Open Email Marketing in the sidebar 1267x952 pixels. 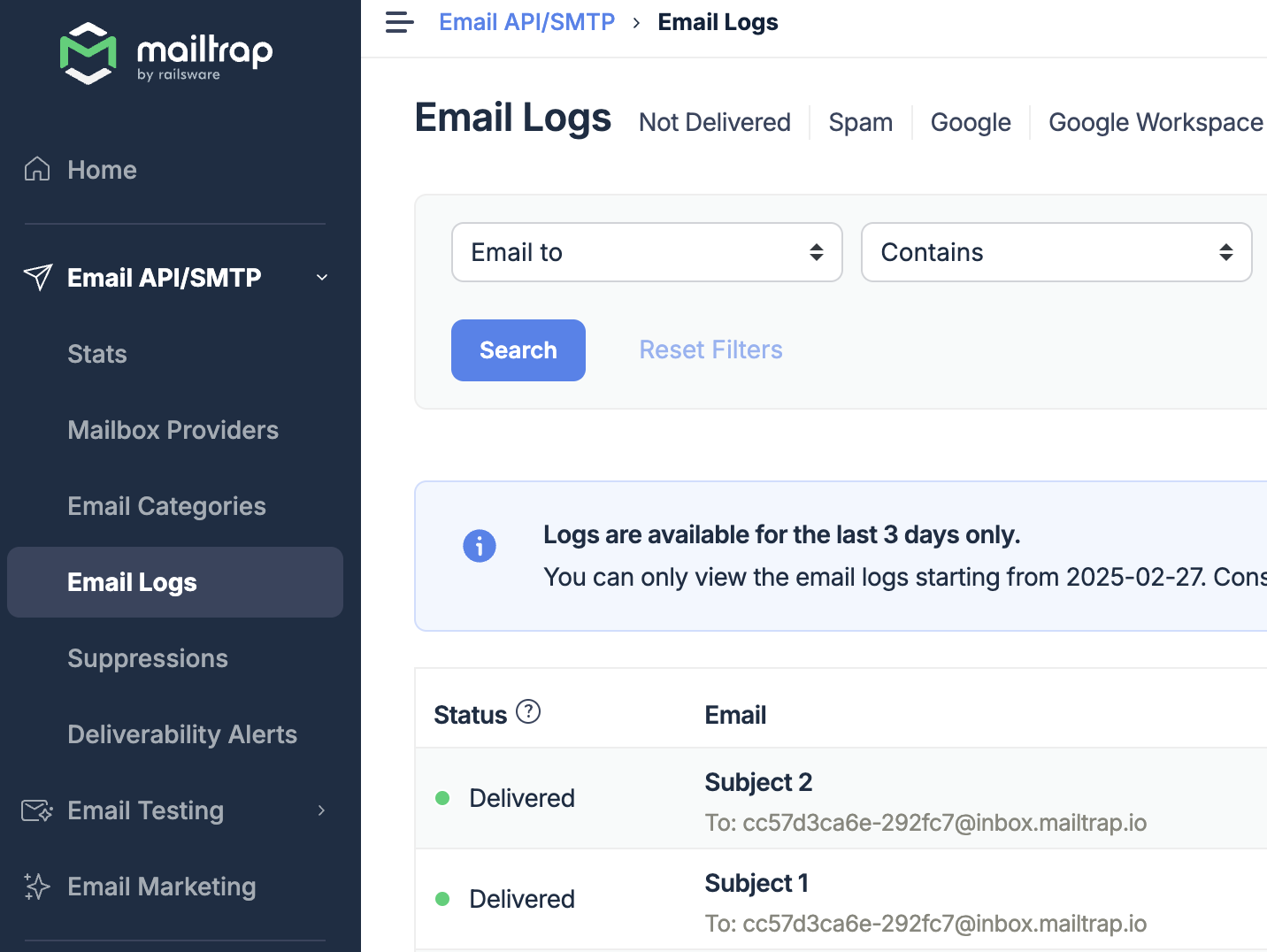pos(162,887)
